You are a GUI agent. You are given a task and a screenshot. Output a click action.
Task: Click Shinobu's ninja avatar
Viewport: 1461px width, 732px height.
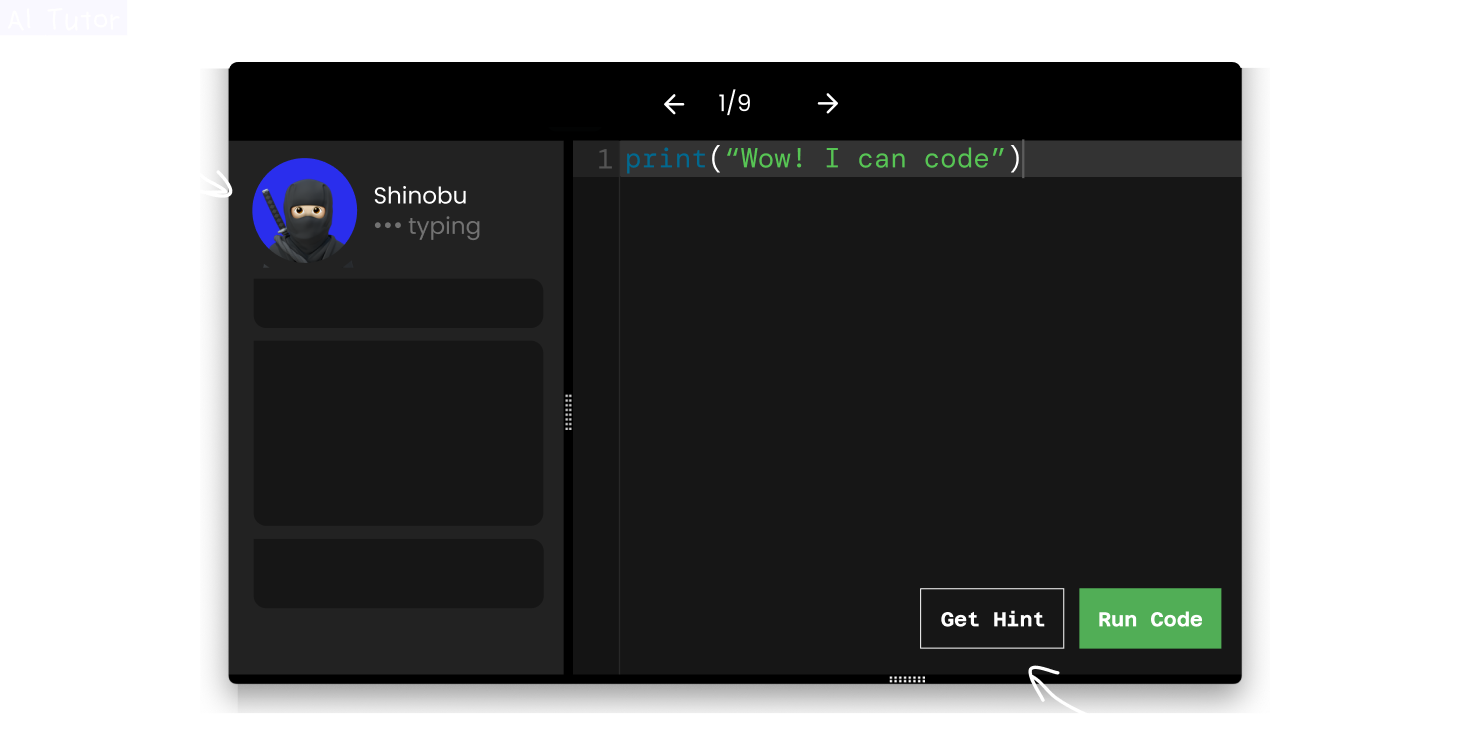305,210
